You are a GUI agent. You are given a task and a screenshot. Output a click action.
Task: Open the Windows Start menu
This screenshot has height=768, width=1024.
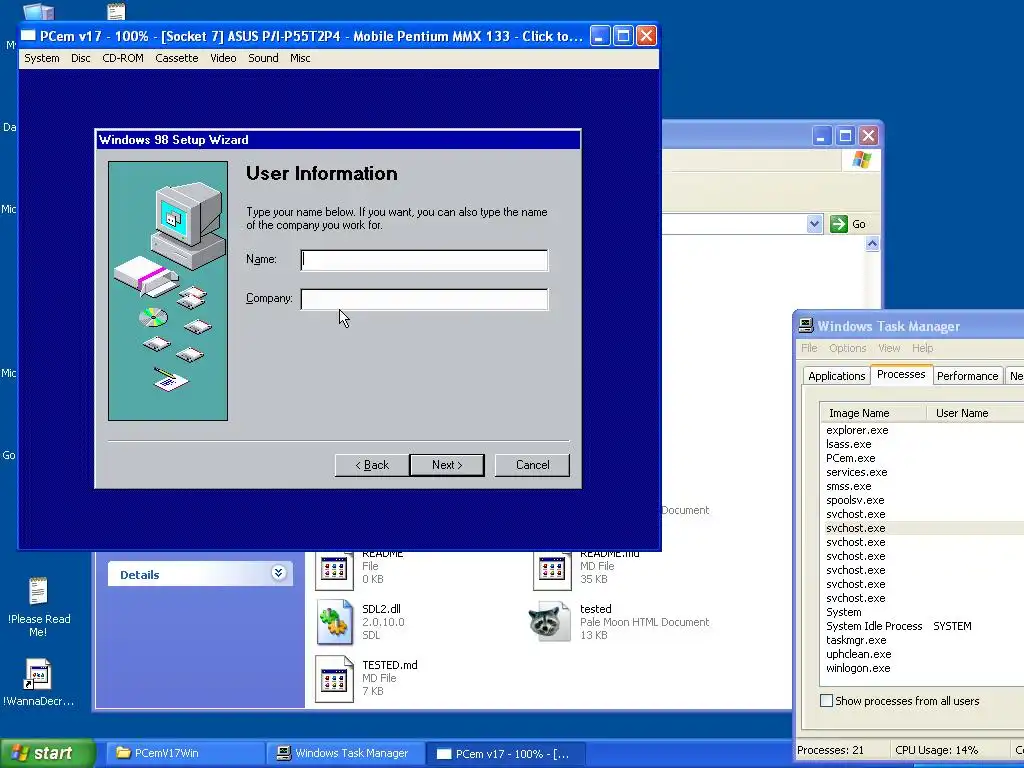47,753
